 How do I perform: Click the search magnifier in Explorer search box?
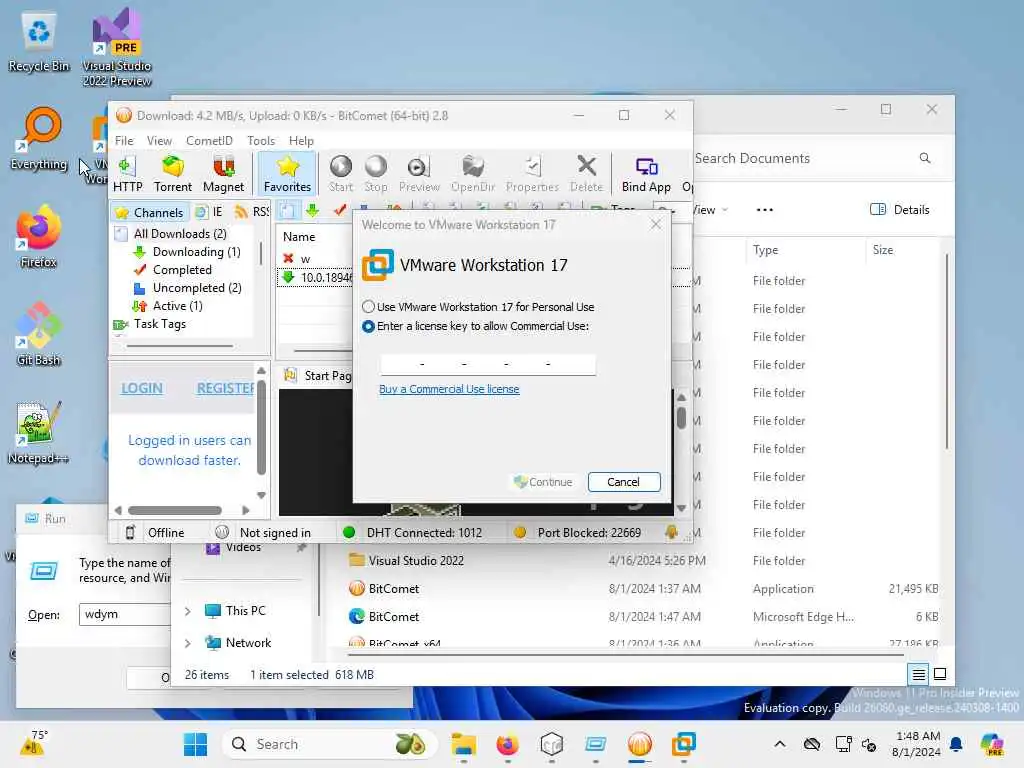point(925,158)
